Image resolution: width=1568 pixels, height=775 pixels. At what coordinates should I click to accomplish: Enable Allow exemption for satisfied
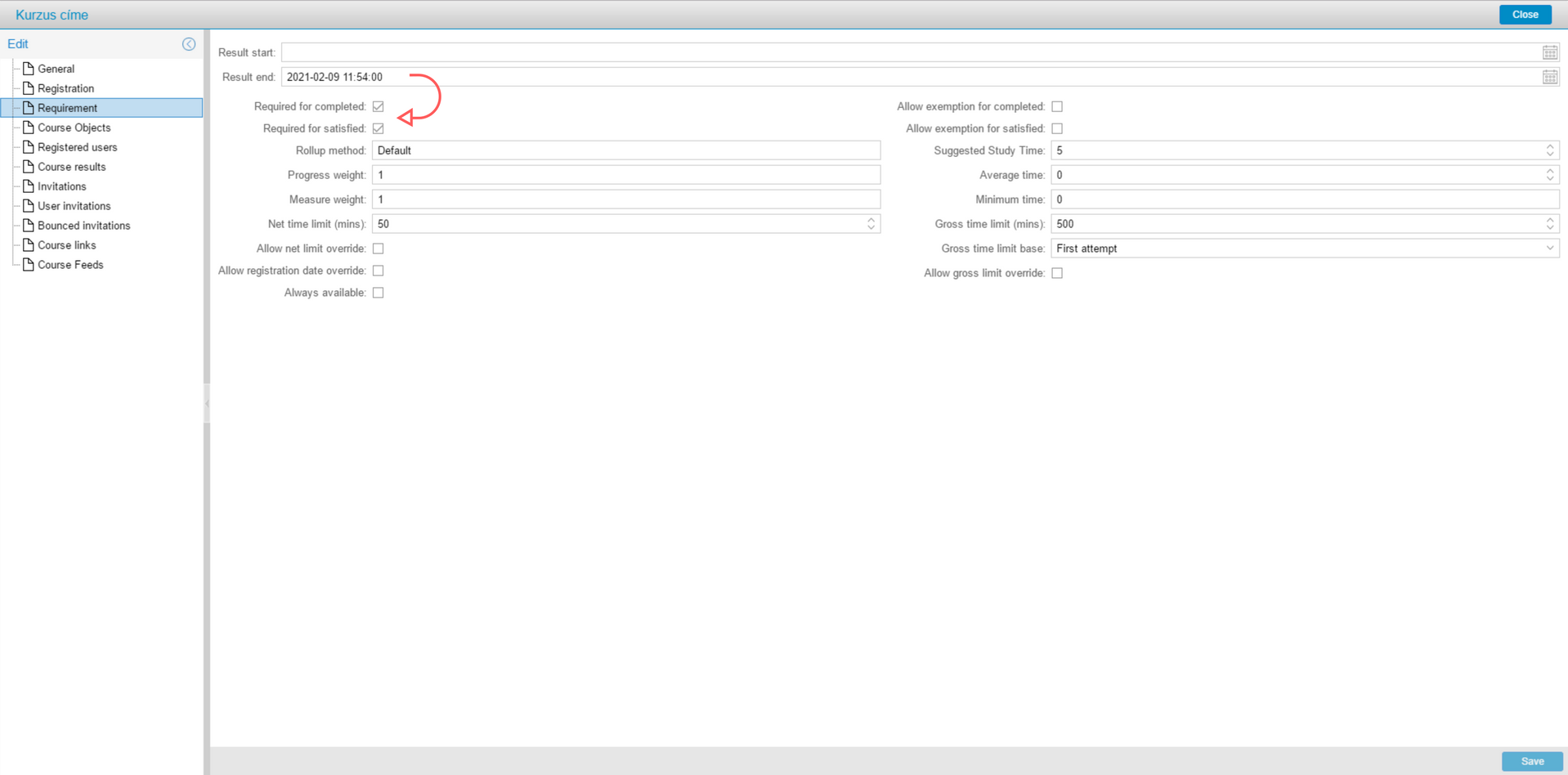(x=1057, y=128)
